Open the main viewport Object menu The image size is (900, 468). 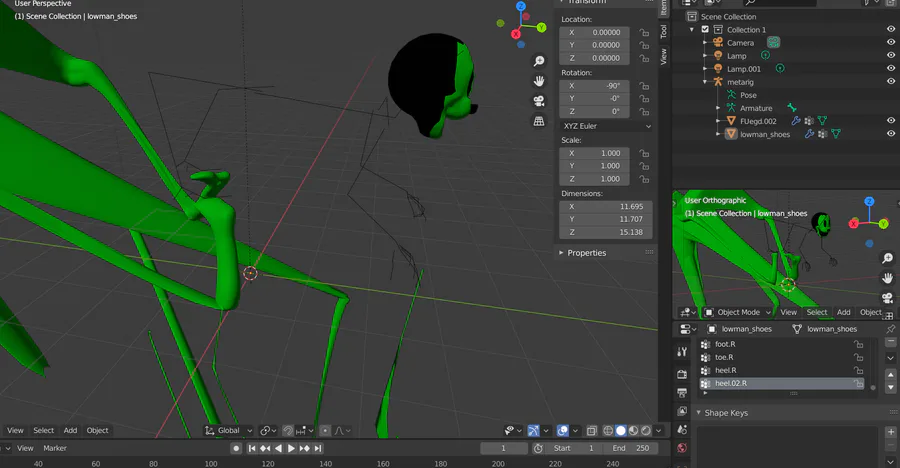point(97,430)
